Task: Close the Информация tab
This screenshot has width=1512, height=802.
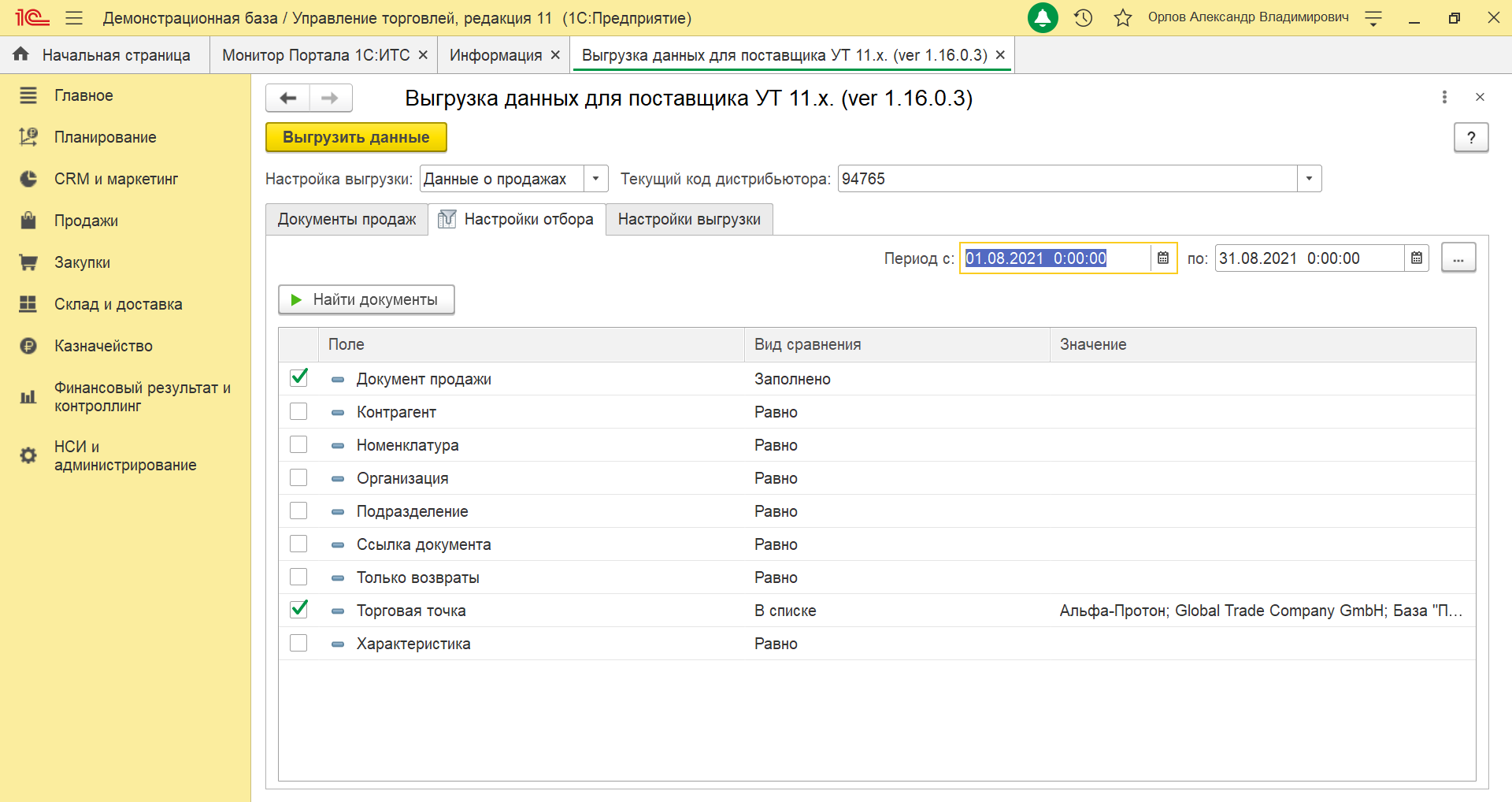Action: [x=555, y=55]
